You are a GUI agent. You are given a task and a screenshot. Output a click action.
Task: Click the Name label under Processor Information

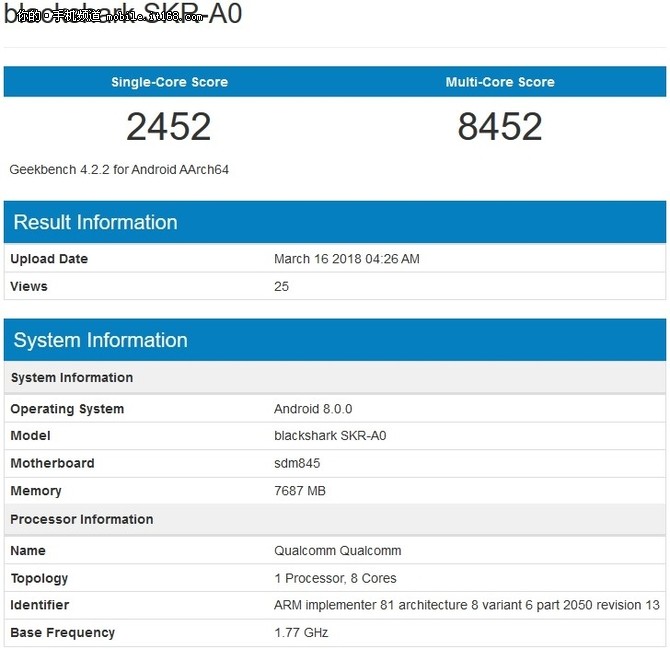point(28,550)
